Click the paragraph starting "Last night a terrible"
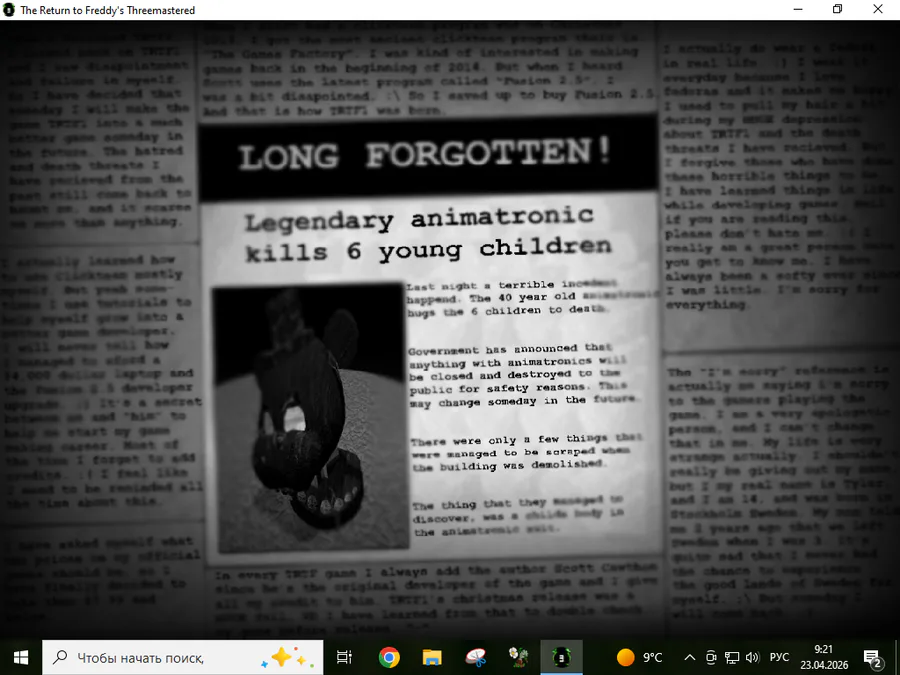 (533, 297)
